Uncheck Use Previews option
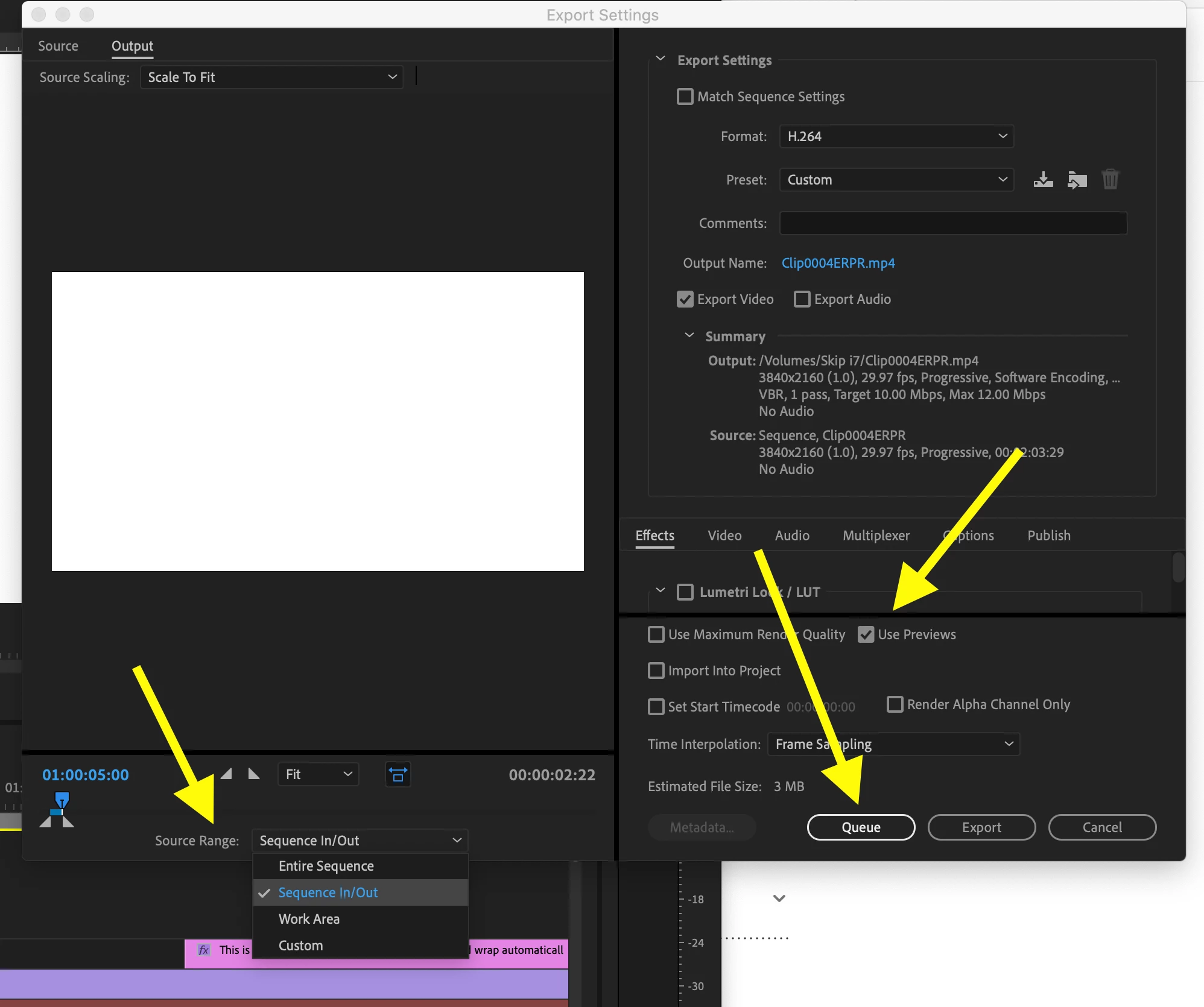The height and width of the screenshot is (1007, 1204). pos(866,634)
